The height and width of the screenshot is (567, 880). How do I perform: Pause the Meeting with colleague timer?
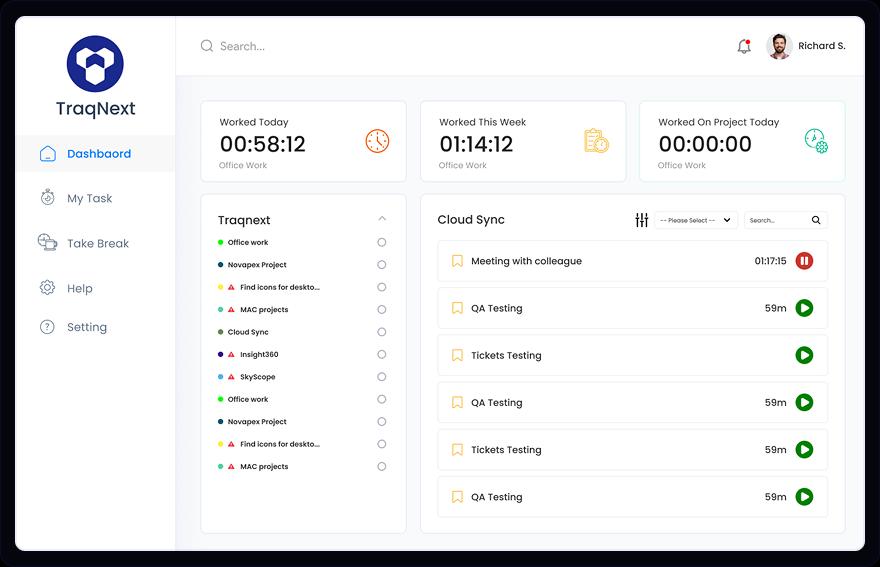[804, 261]
